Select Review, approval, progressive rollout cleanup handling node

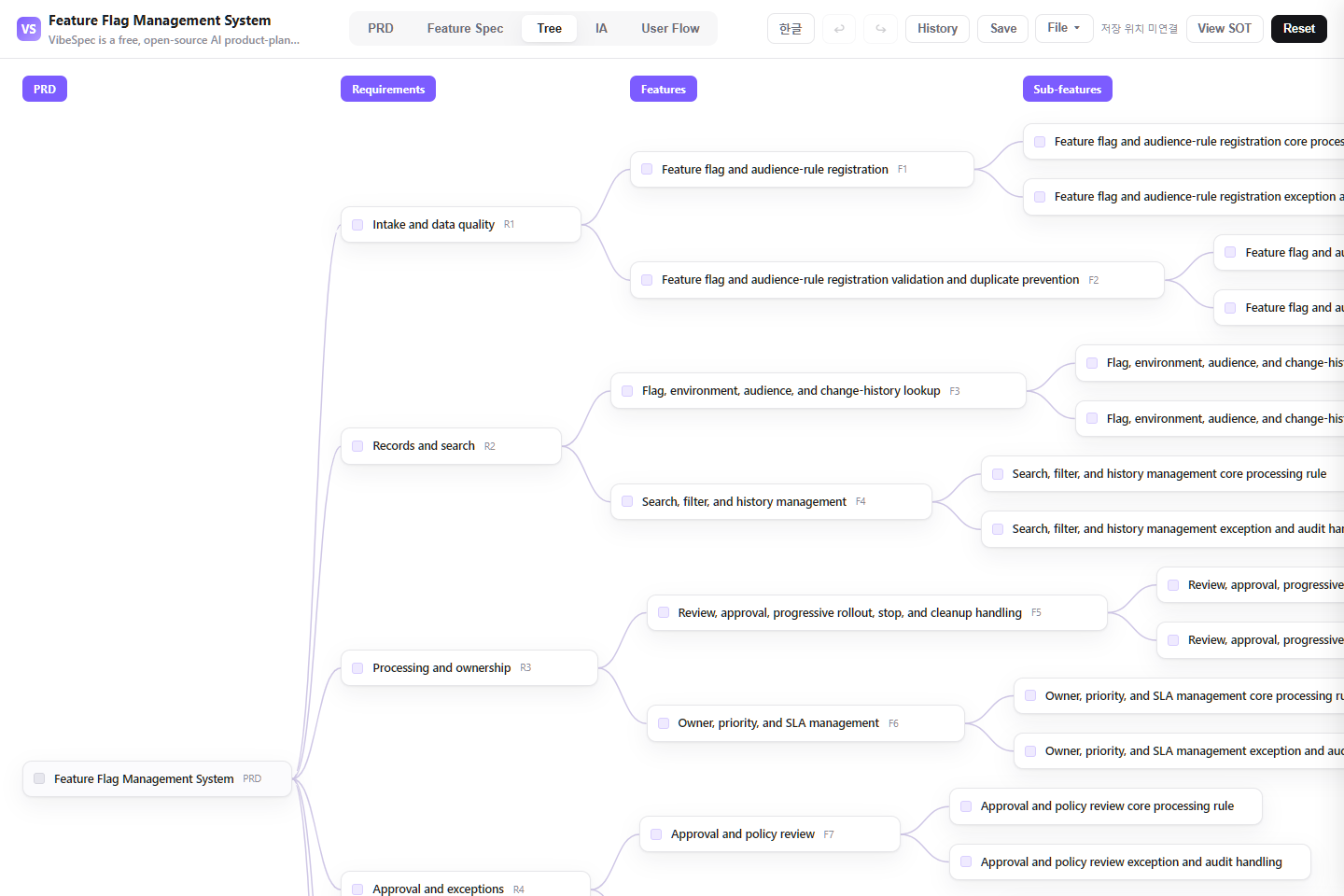pyautogui.click(x=877, y=613)
